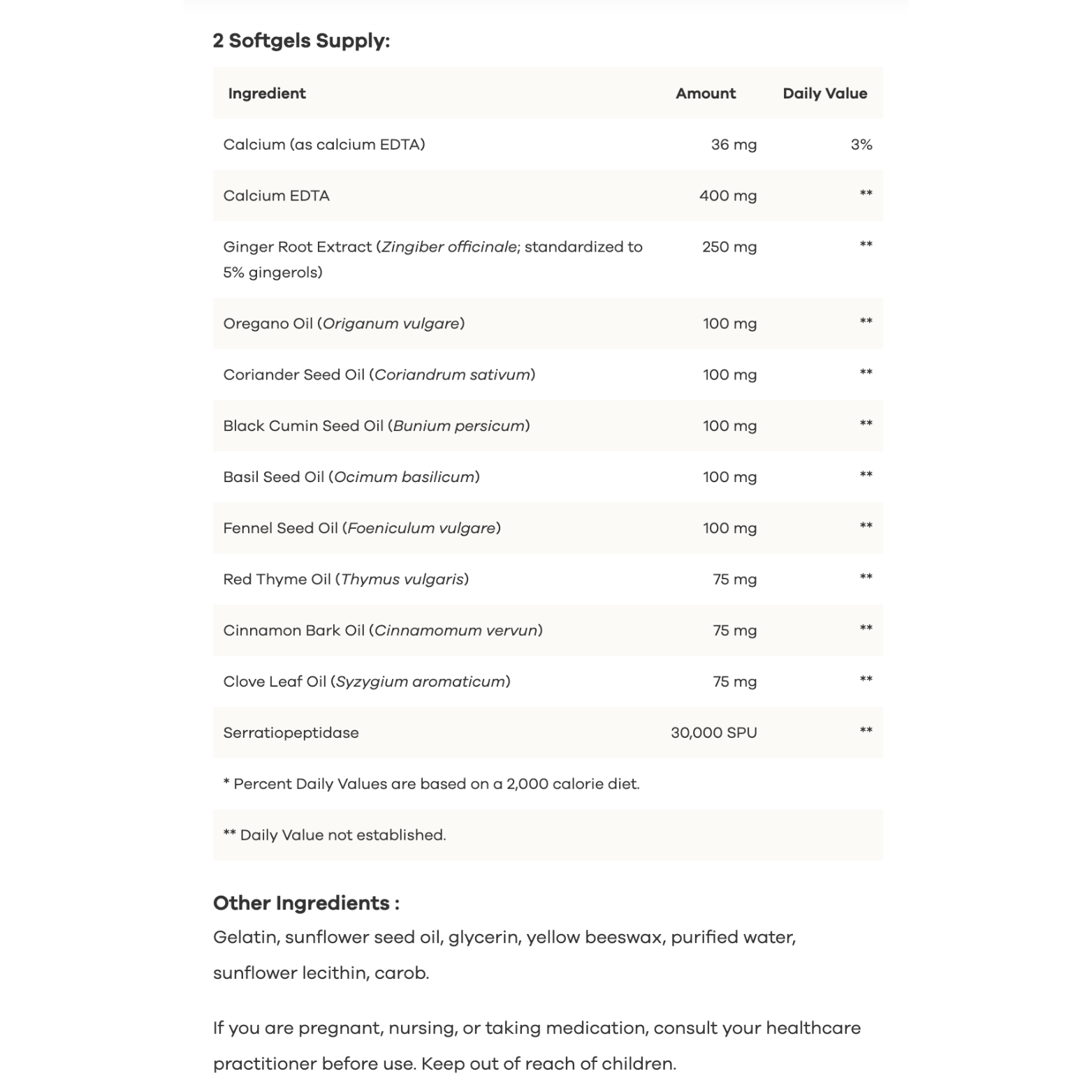Click the Serratiopeptidase ingredient name
Viewport: 1092px width, 1092px height.
(291, 733)
